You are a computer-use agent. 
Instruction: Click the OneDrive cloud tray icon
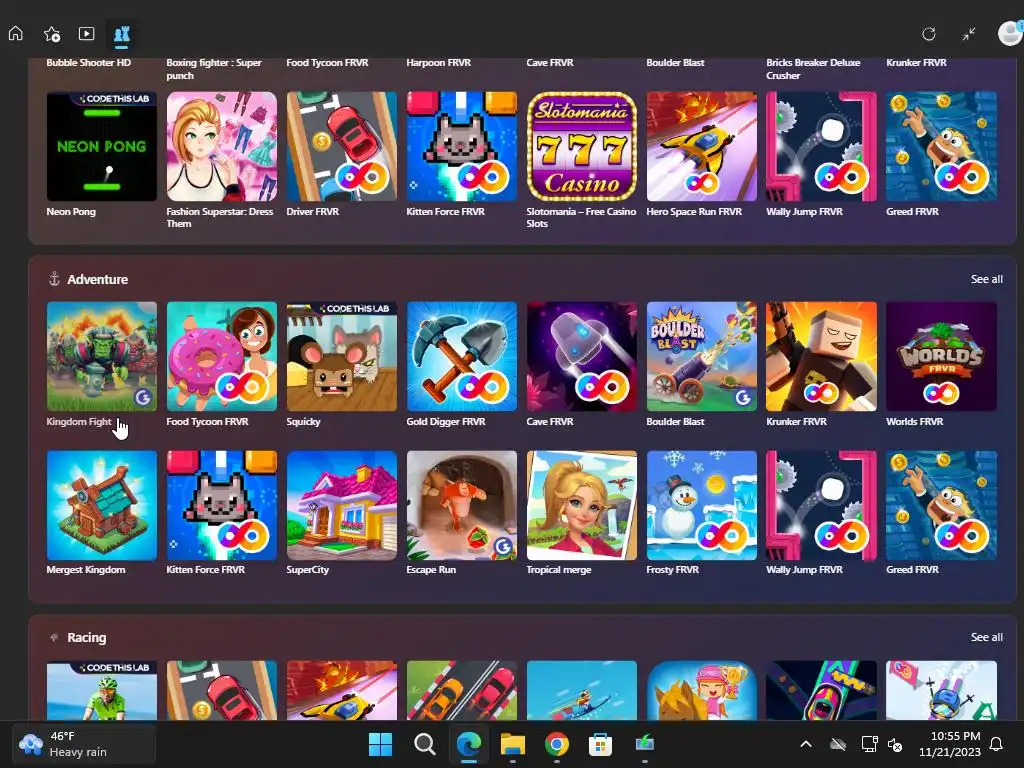coord(838,744)
